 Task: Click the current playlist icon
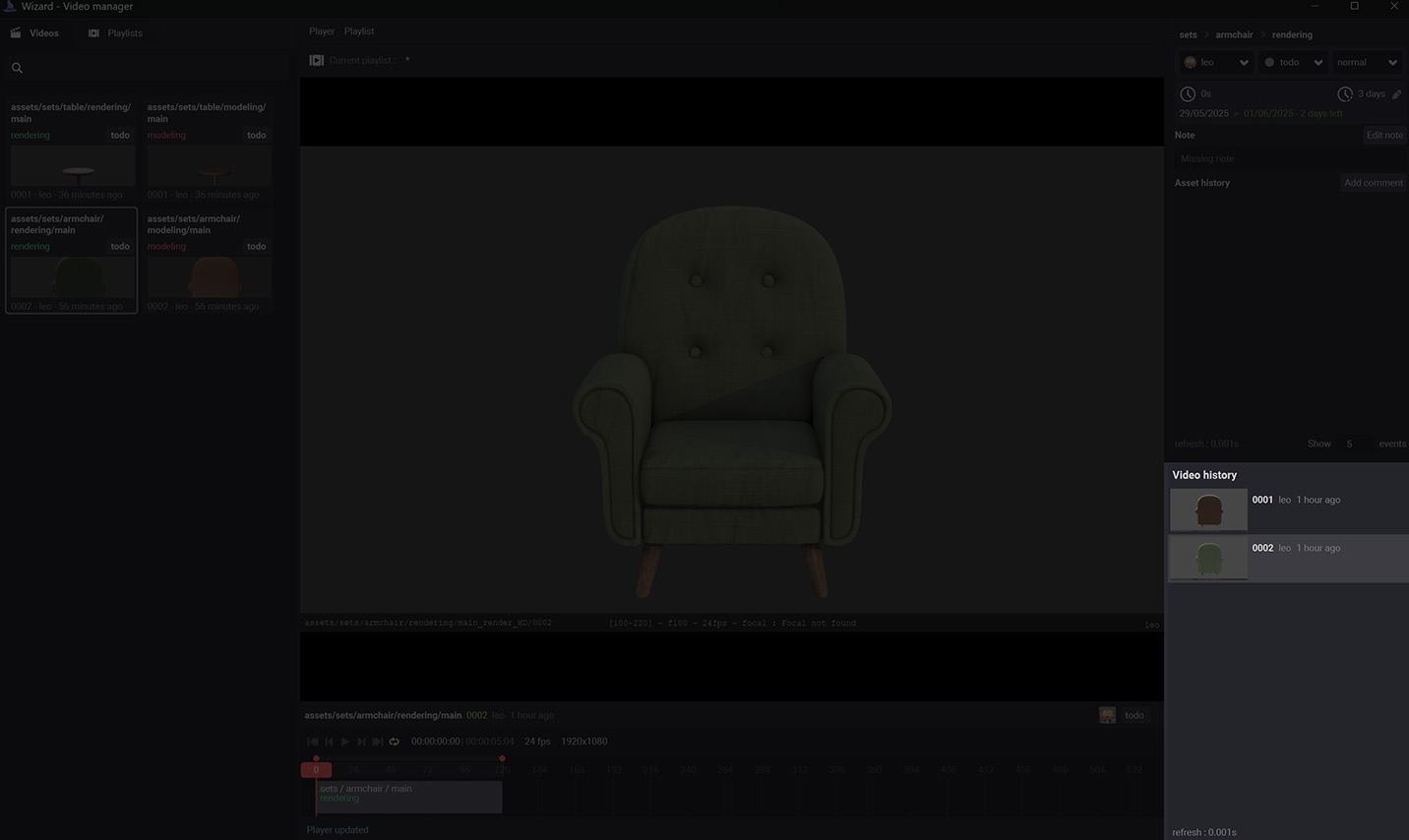pos(317,61)
